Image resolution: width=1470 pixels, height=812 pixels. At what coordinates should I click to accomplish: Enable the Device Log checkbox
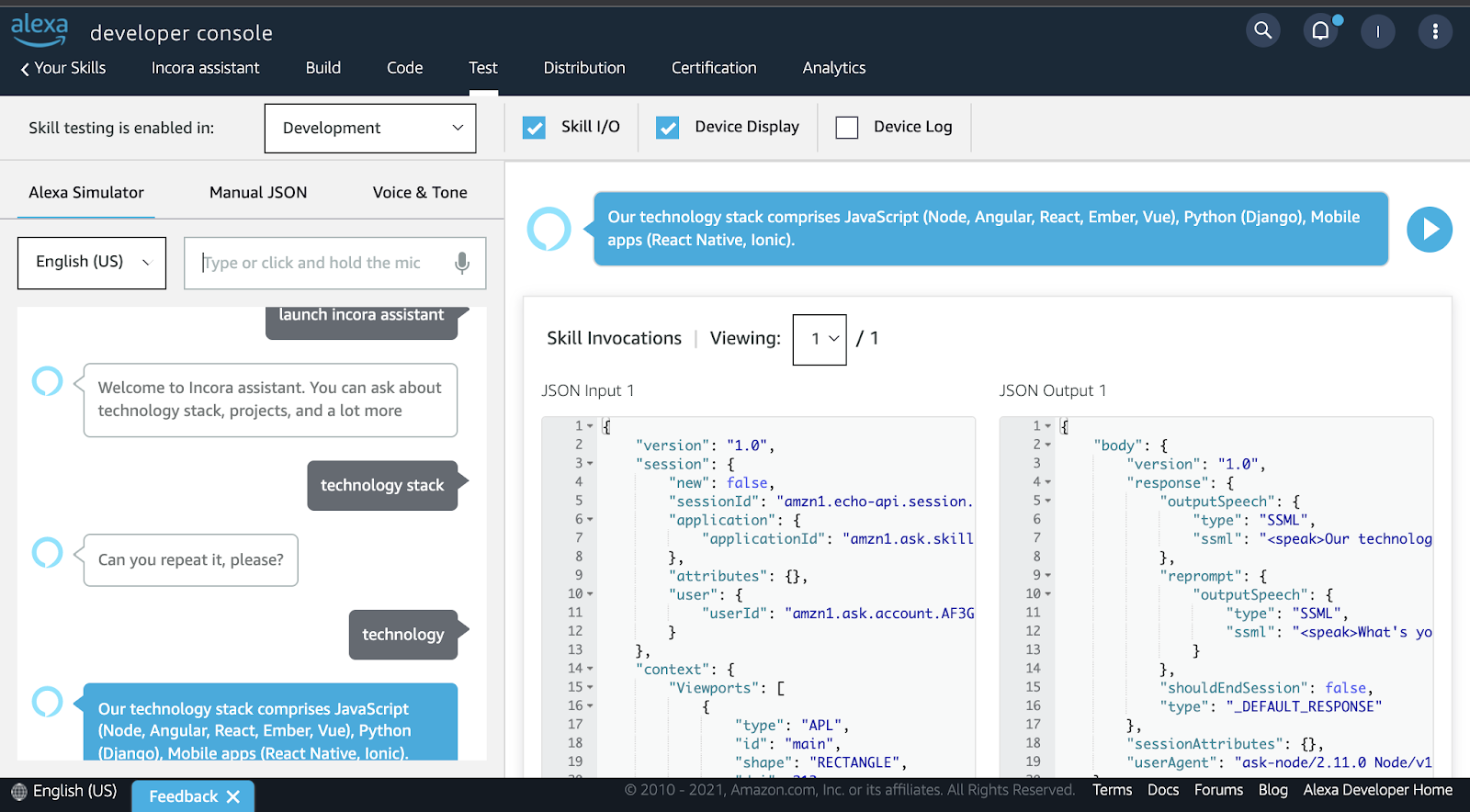(x=847, y=128)
